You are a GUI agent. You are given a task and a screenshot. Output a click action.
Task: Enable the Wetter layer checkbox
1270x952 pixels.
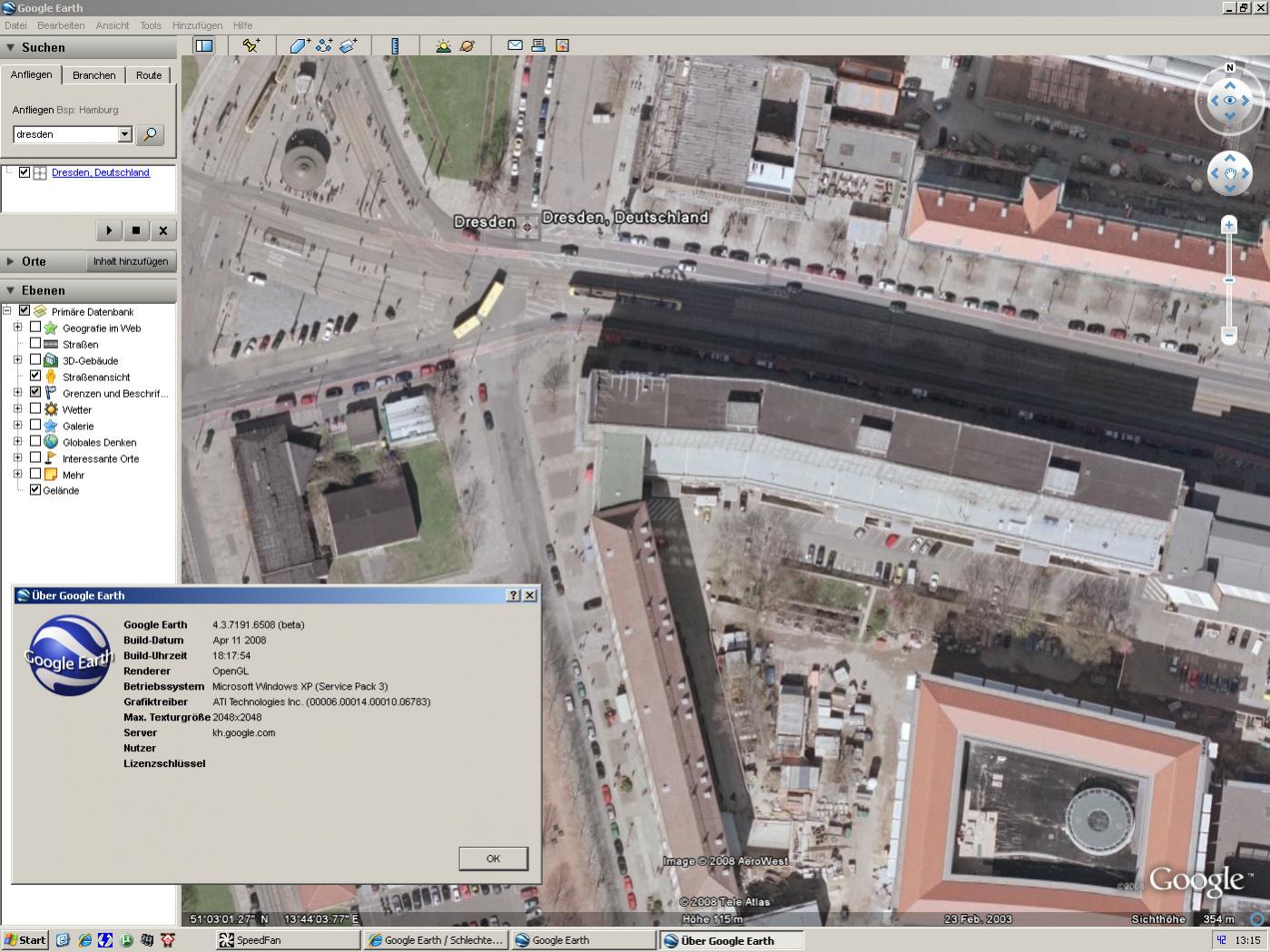(35, 408)
